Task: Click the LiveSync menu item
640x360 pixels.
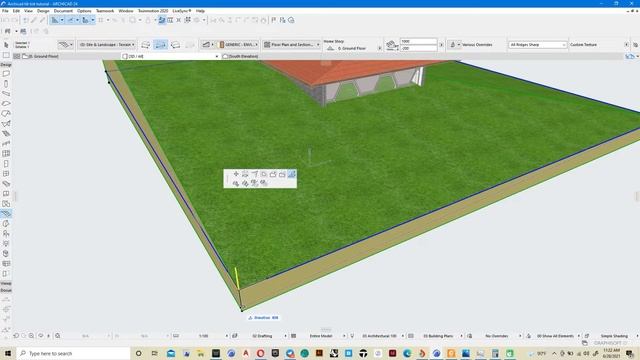Action: coord(182,11)
